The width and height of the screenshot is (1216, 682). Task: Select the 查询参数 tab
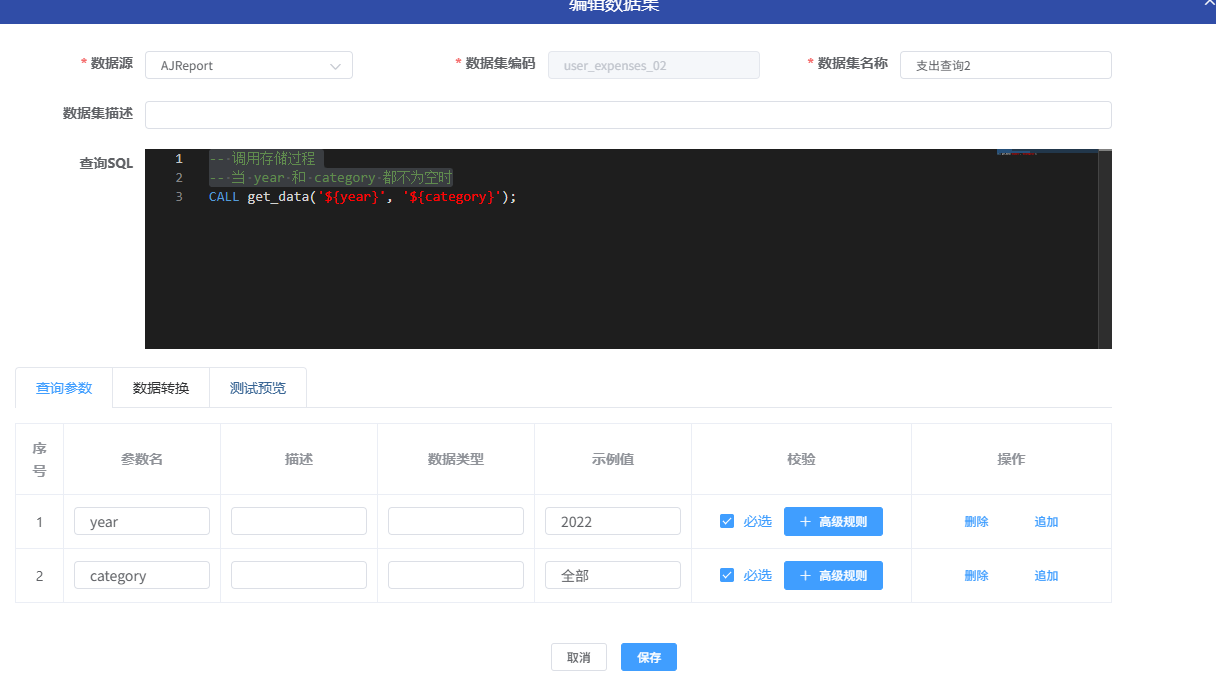(64, 388)
